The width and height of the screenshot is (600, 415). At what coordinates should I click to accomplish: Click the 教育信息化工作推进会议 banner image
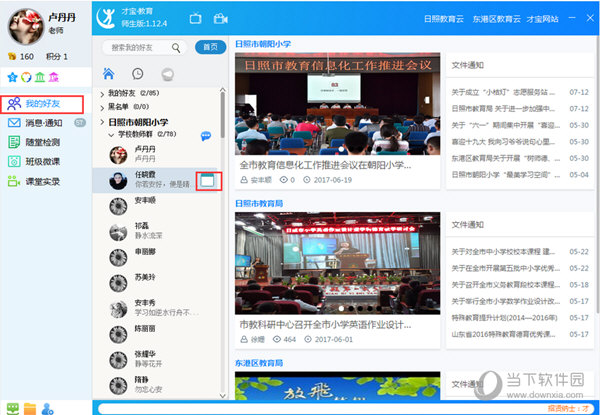[x=338, y=104]
